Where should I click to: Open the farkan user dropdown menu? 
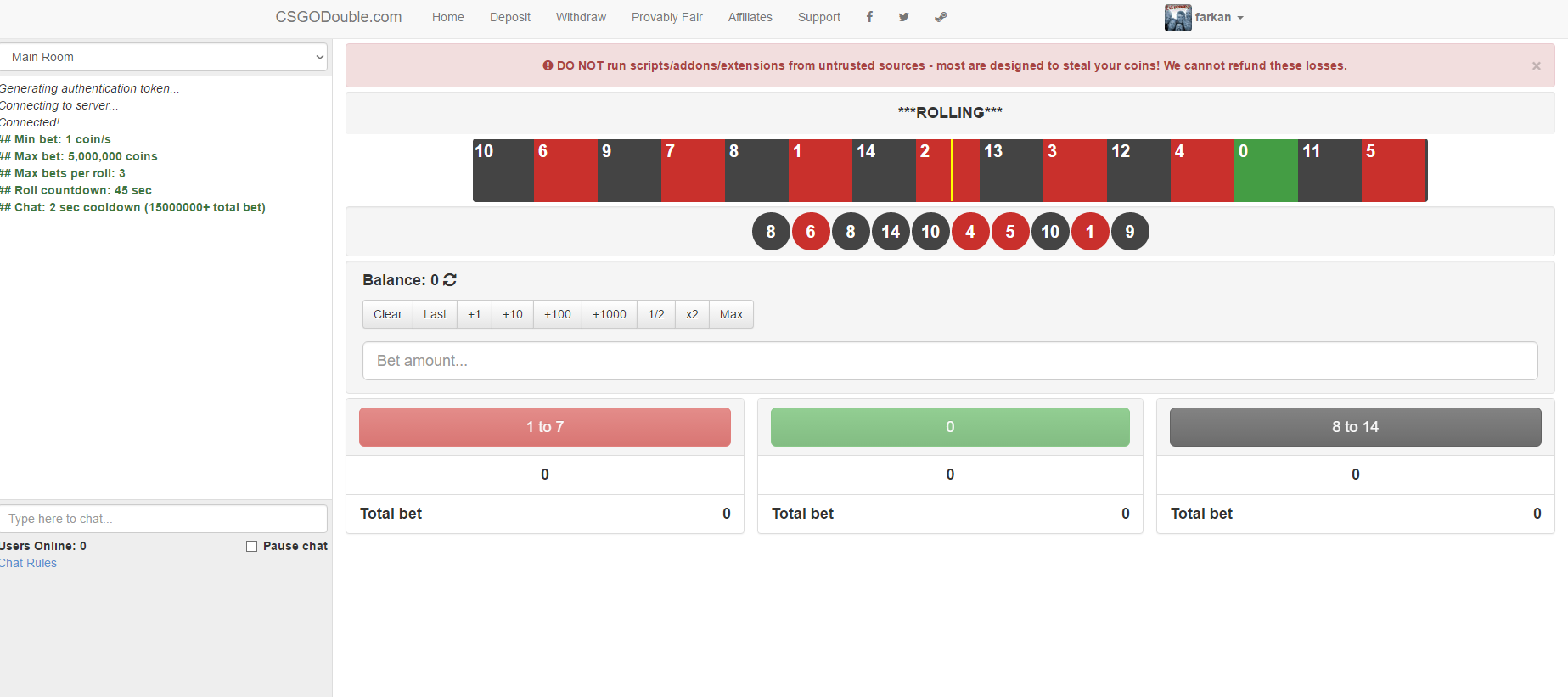tap(1219, 18)
